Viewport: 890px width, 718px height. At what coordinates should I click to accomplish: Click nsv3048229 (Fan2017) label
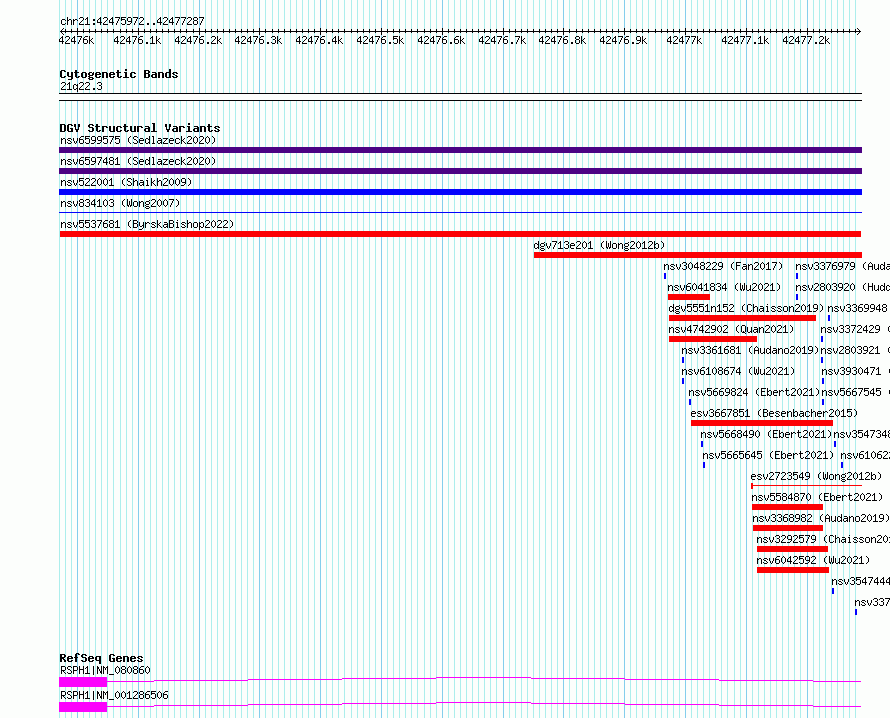(x=723, y=266)
